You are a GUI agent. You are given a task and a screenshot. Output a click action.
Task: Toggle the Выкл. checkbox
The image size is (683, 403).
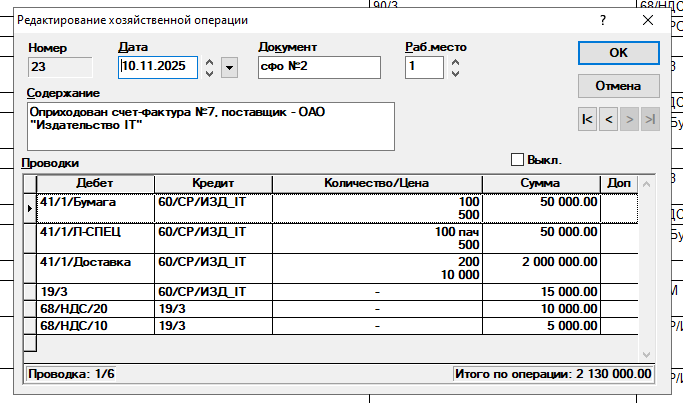click(518, 159)
